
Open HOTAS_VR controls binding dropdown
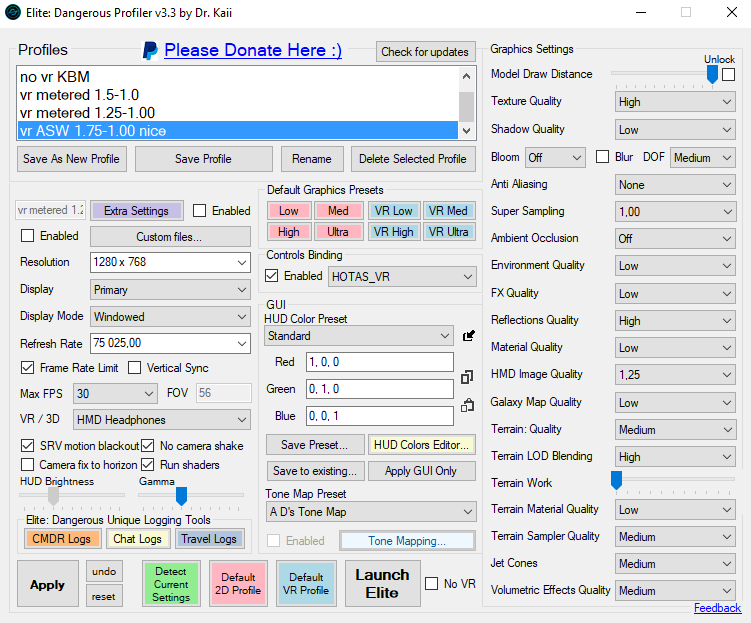[402, 277]
